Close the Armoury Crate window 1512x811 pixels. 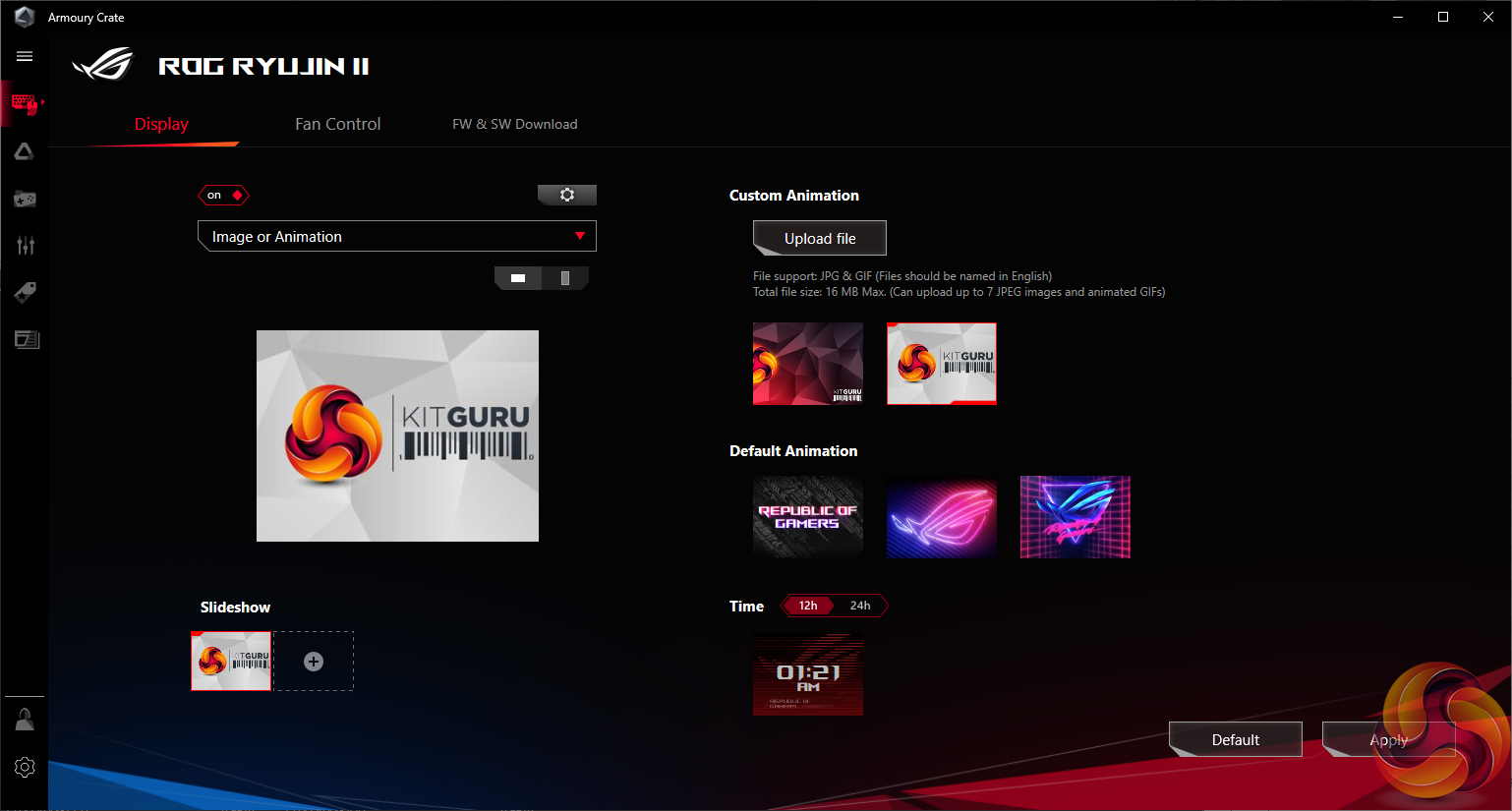click(x=1488, y=17)
